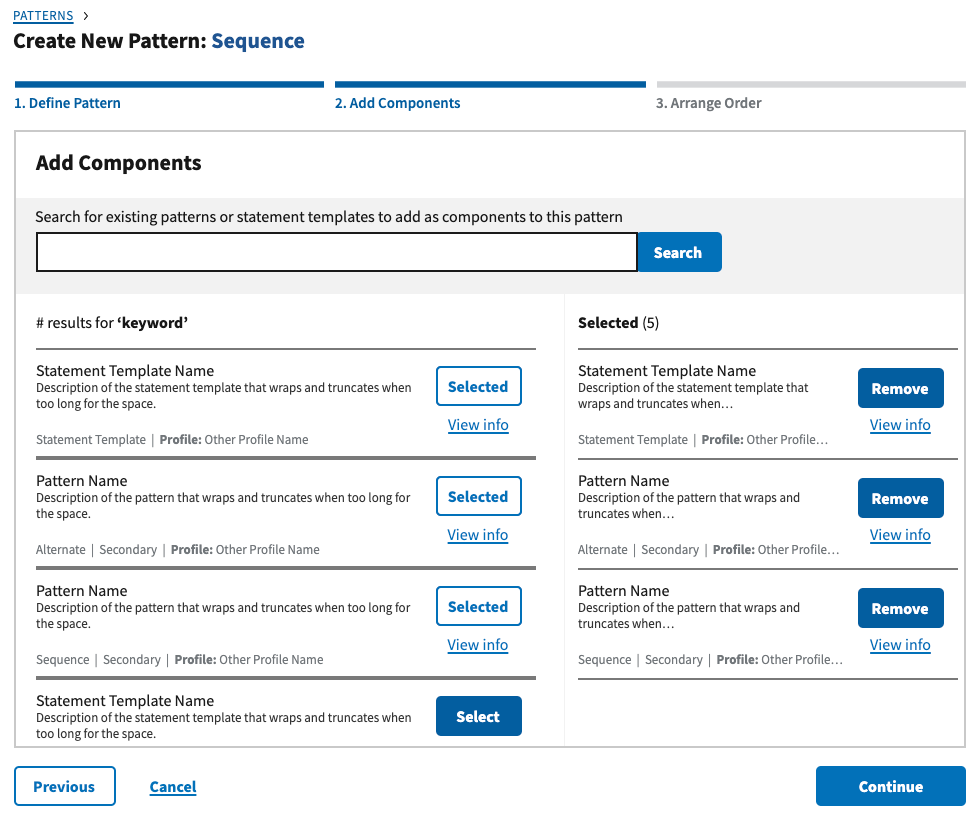
Task: Toggle Selected on the Alternate pattern result
Action: click(x=478, y=497)
